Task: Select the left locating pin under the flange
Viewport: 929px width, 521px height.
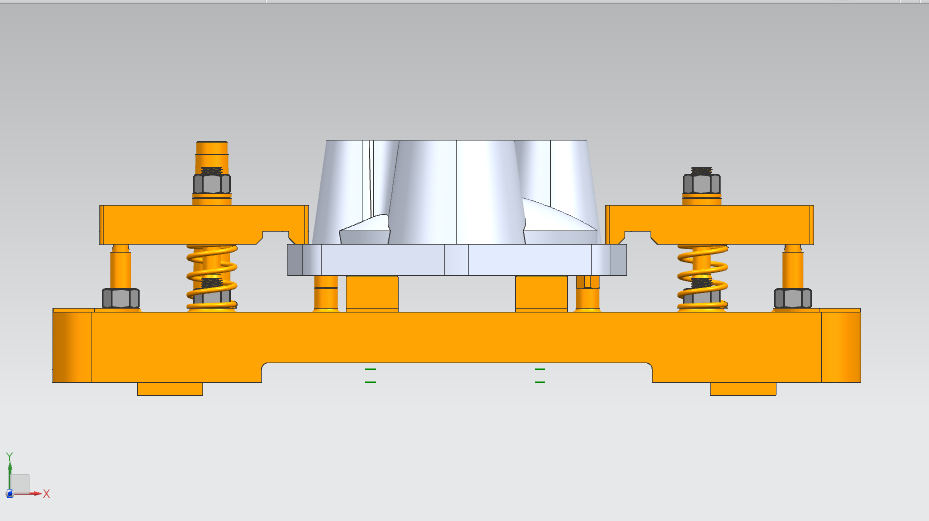Action: 326,293
